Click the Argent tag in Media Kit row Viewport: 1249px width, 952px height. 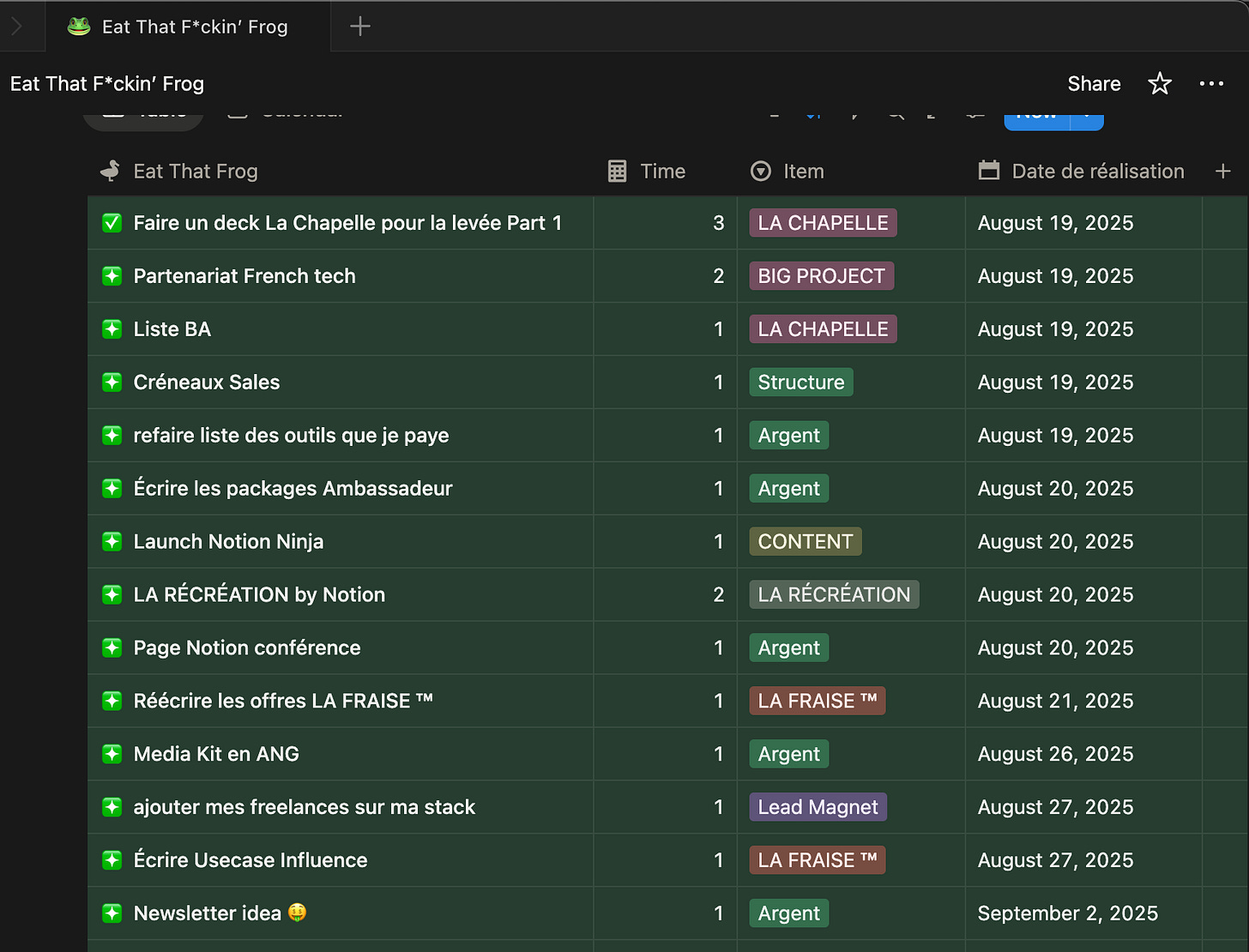(x=789, y=755)
